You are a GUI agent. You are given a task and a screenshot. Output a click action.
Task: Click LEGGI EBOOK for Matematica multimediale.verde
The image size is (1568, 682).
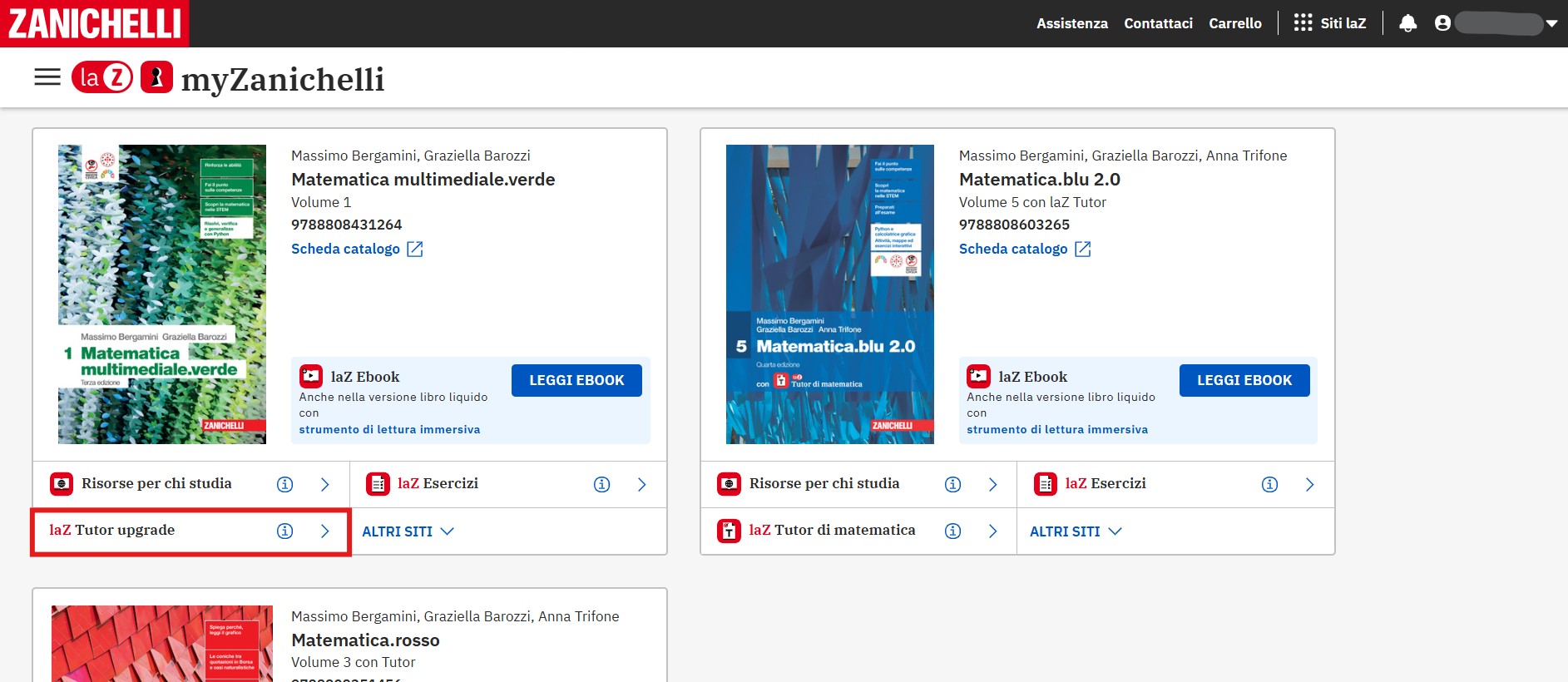[576, 380]
